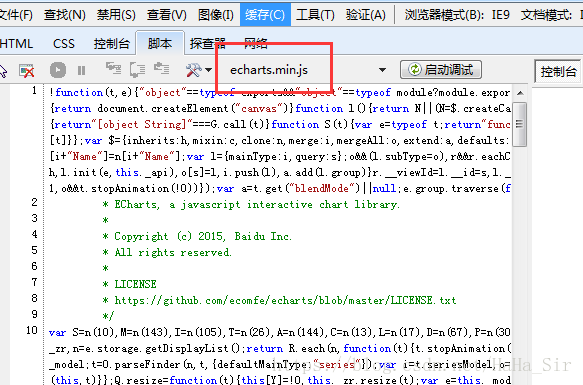Click the select element pointer icon
Screen dimensions: 583x385
[4, 70]
